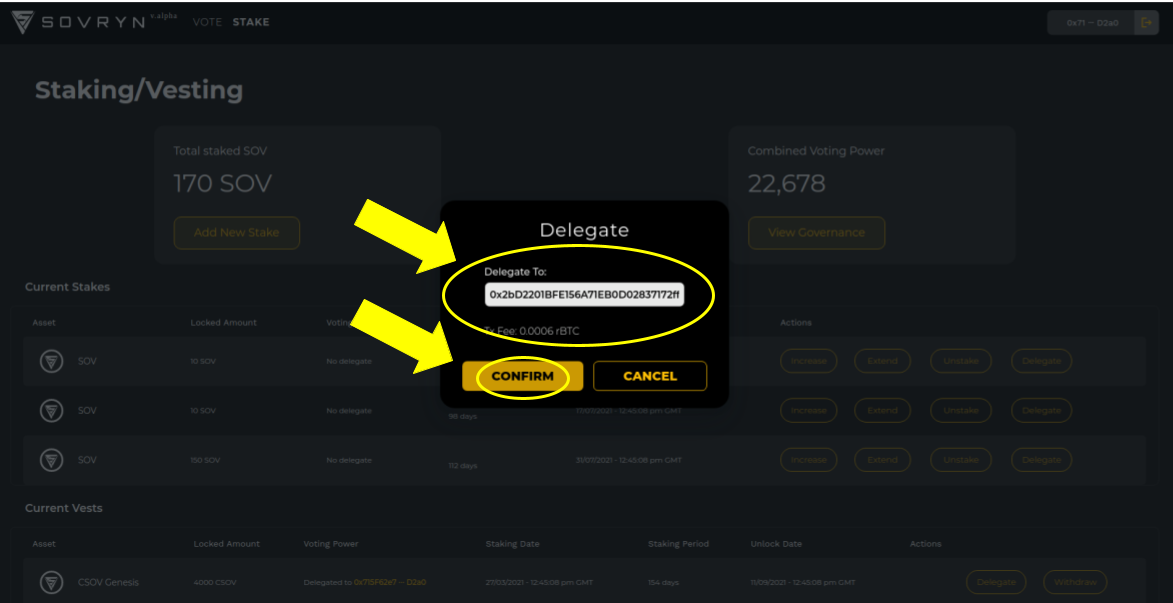Click 'Locked Amount' header in Current Stakes table

pyautogui.click(x=224, y=322)
